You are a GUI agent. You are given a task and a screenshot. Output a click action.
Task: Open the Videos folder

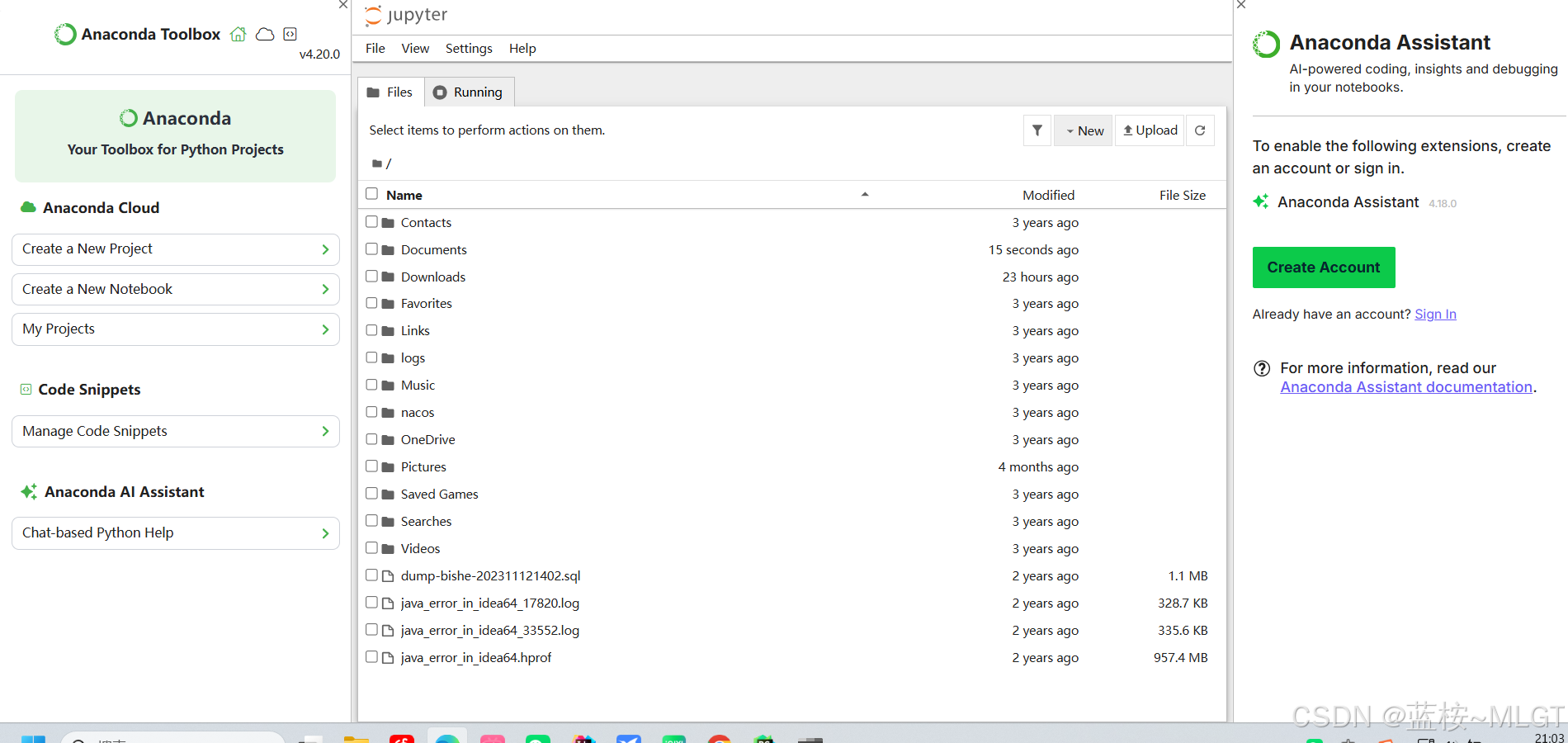click(420, 549)
